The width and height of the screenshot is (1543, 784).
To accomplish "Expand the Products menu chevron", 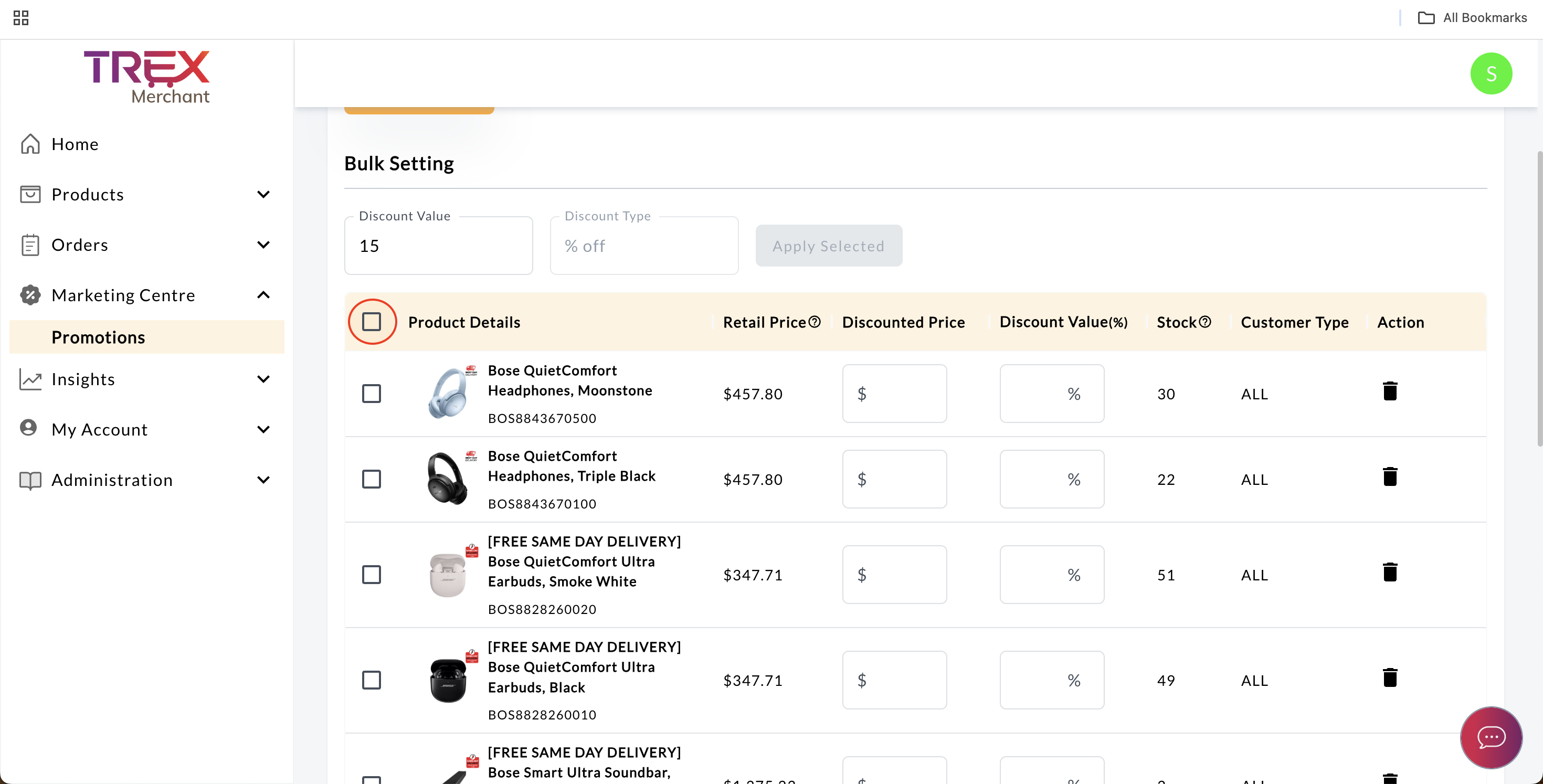I will click(263, 194).
